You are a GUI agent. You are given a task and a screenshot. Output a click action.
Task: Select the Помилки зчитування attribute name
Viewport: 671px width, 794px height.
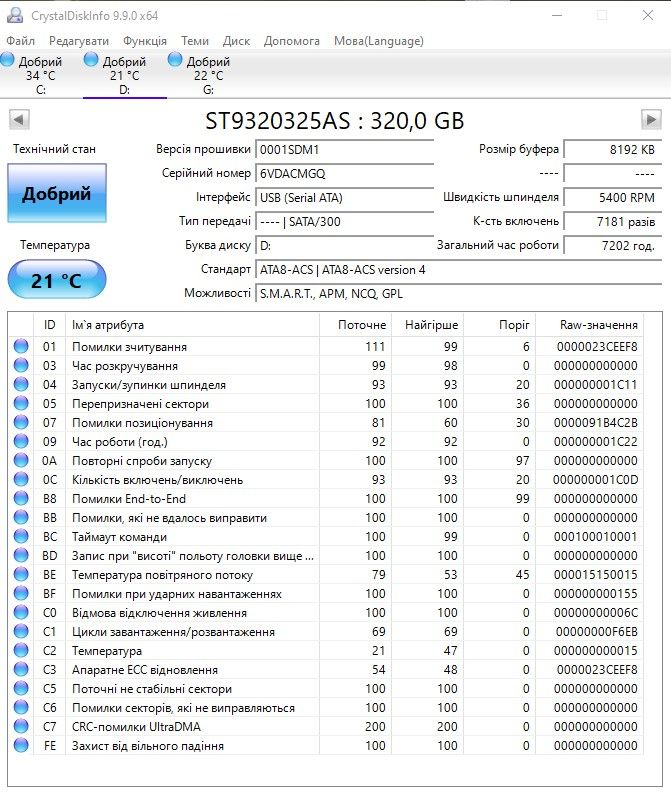point(129,347)
